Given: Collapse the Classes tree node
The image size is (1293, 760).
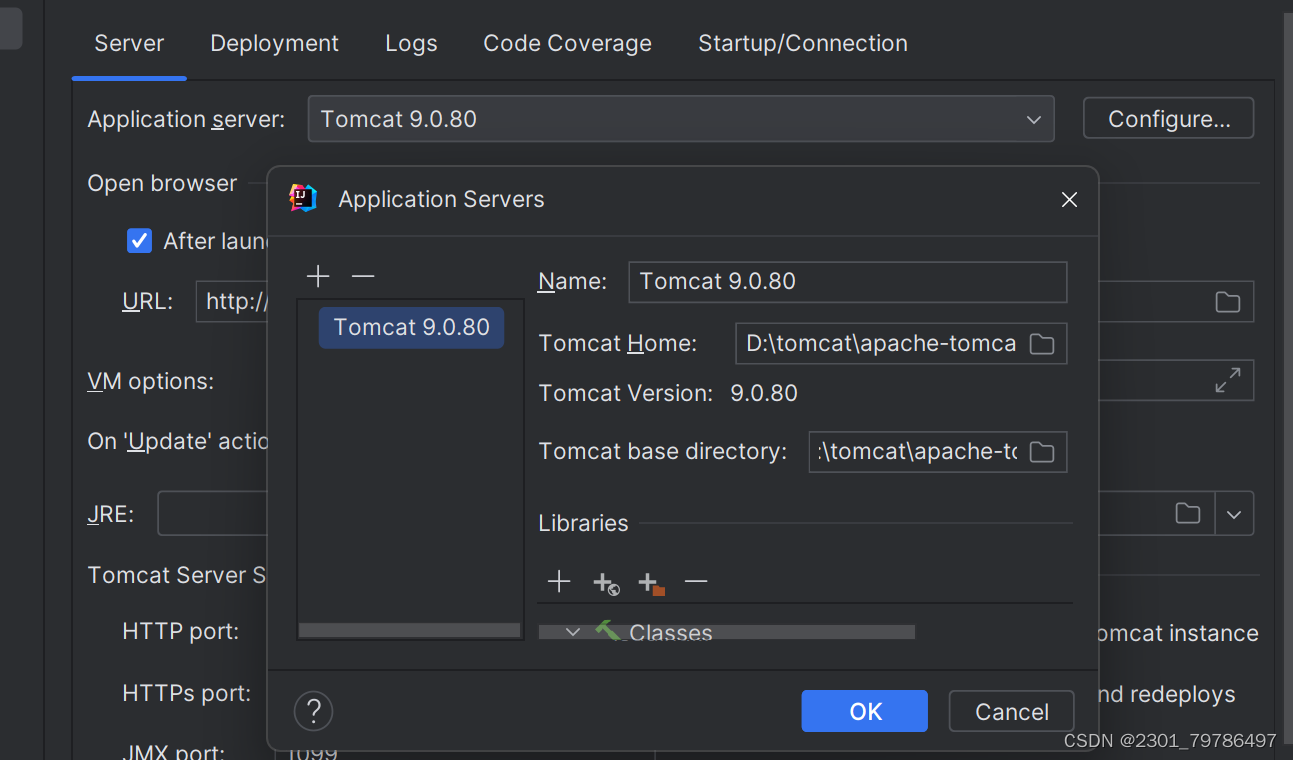Looking at the screenshot, I should (573, 632).
